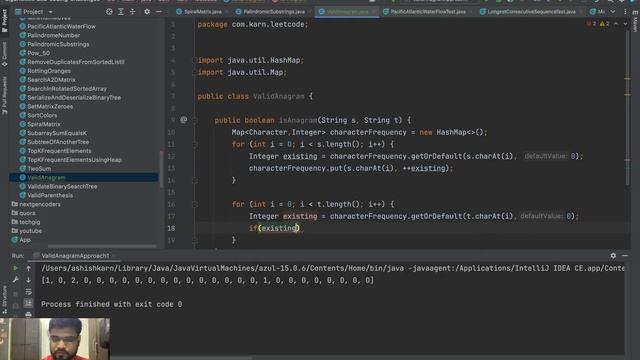Click the Project tree horizontal scrollbar
640x360 pixels.
click(x=102, y=246)
